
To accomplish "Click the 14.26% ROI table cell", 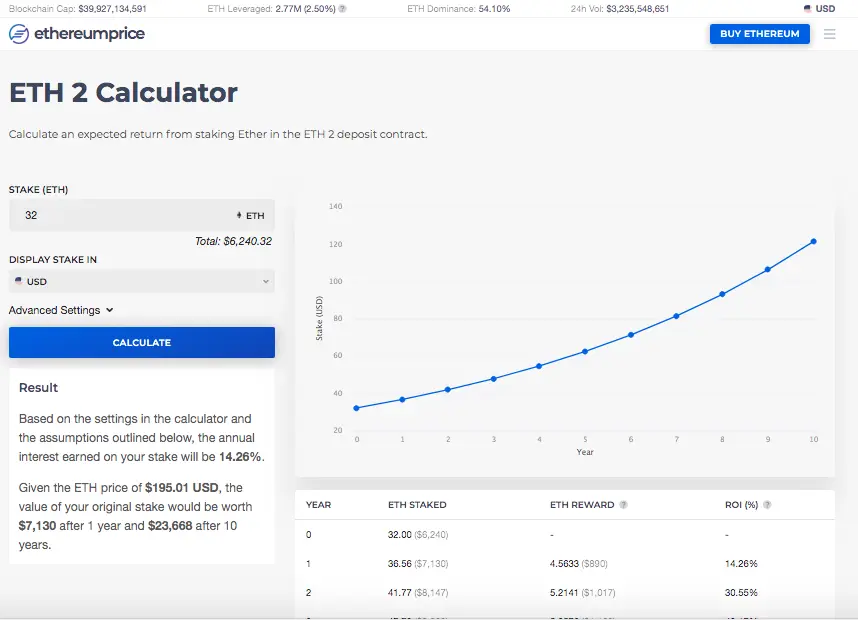I will coord(741,564).
